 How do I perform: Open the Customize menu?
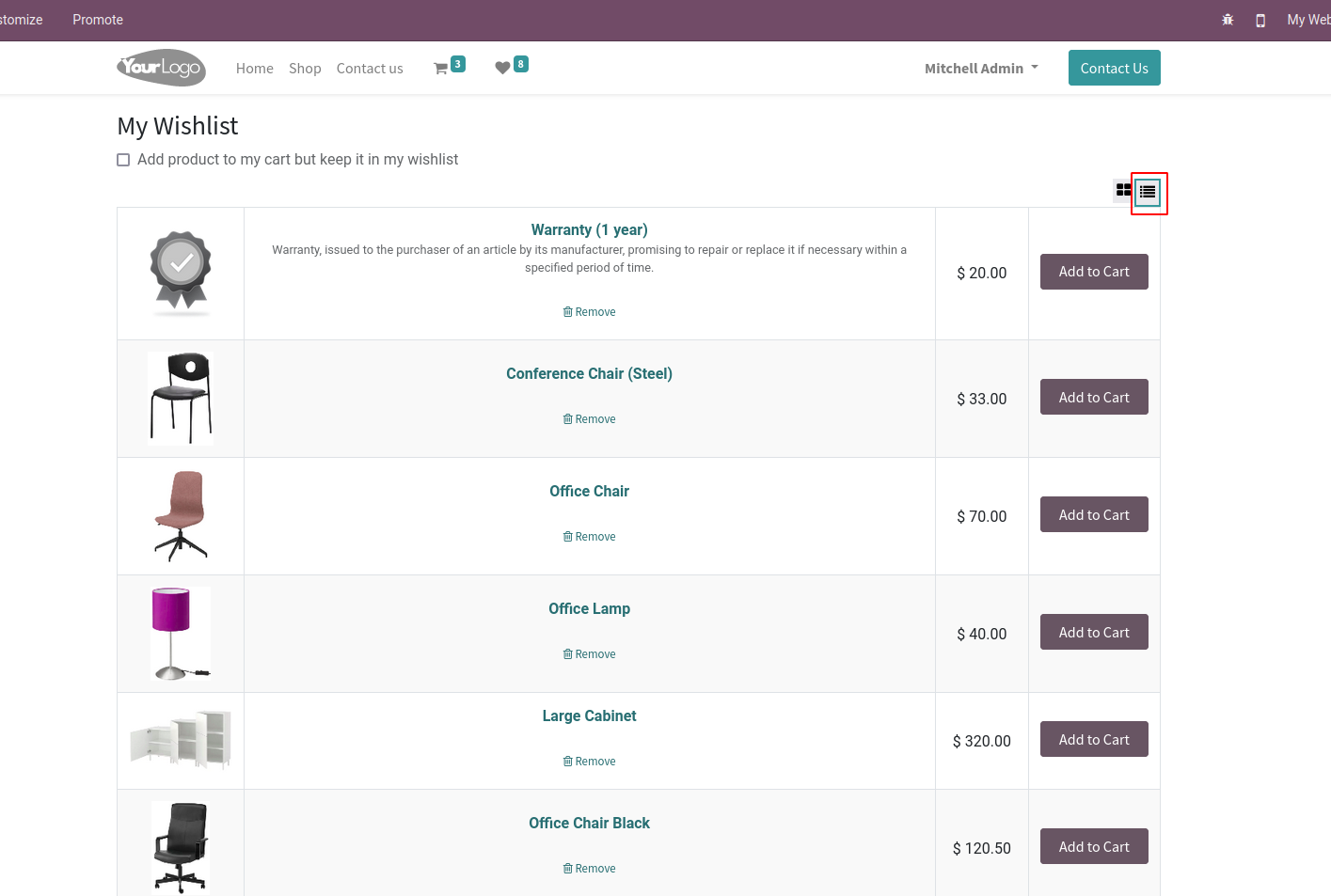tap(21, 20)
